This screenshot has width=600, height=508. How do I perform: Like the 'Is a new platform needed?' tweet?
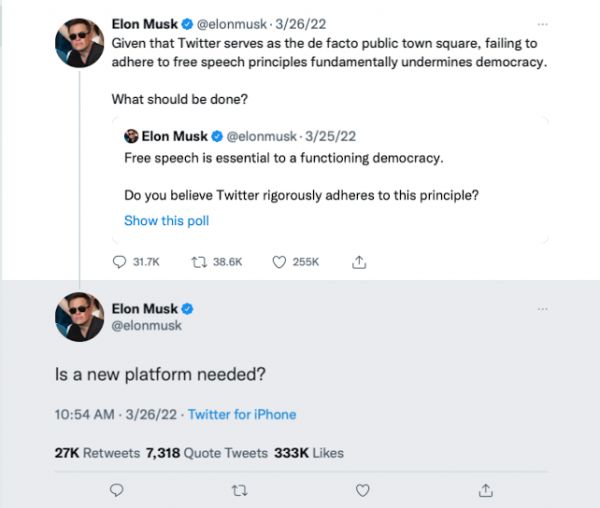pos(363,489)
